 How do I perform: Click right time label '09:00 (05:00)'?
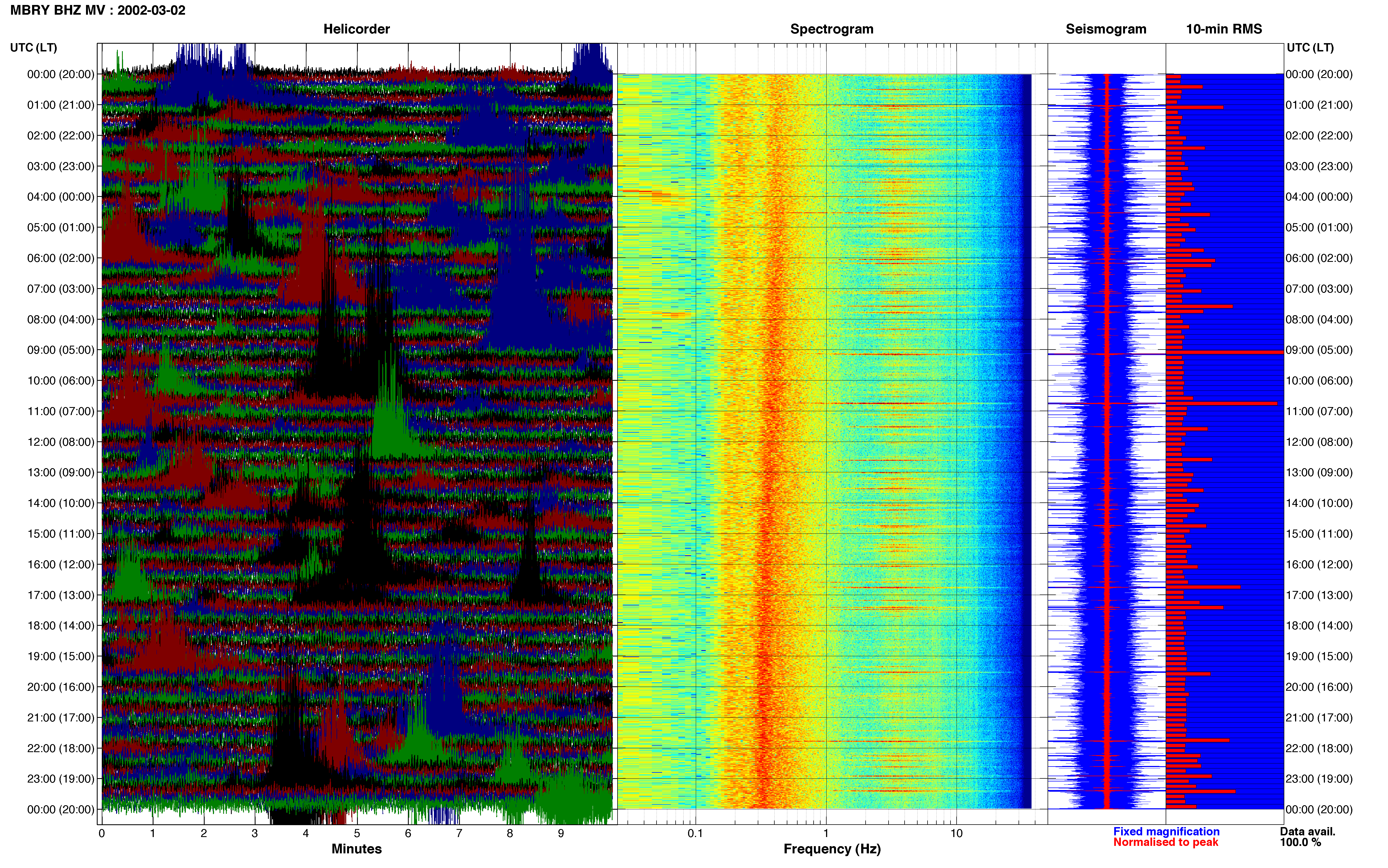click(x=1319, y=350)
